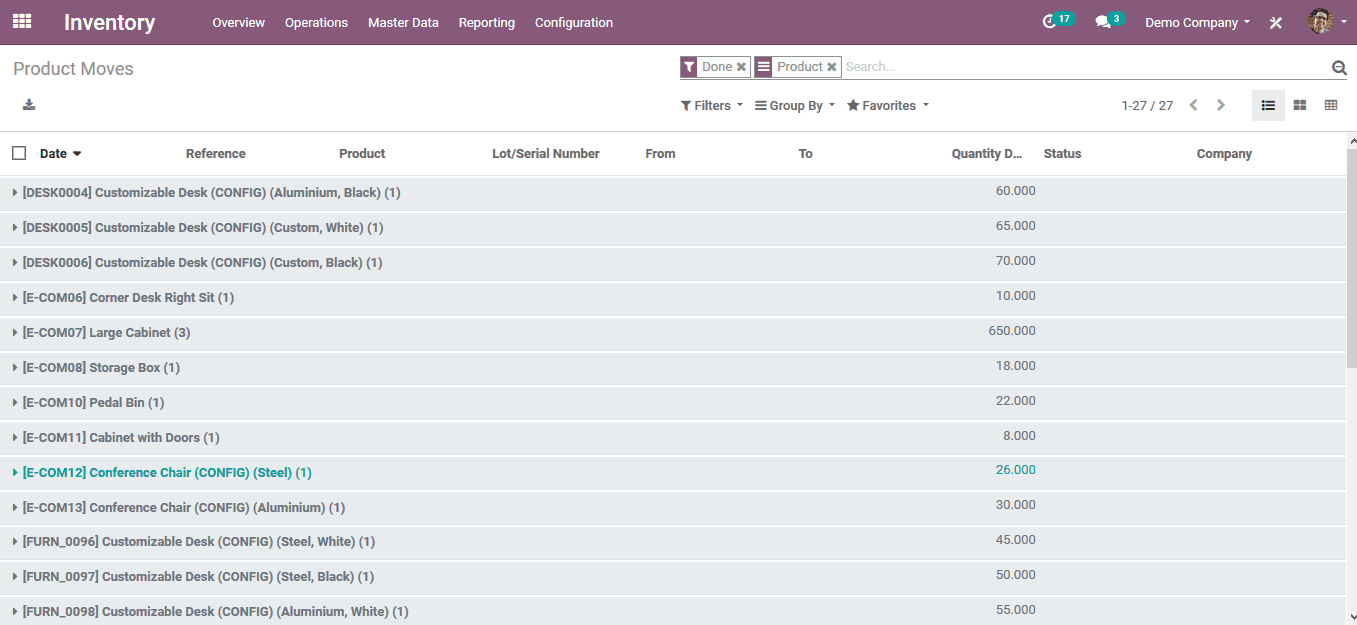This screenshot has height=625, width=1357.
Task: Open the Favorites dropdown
Action: 888,105
